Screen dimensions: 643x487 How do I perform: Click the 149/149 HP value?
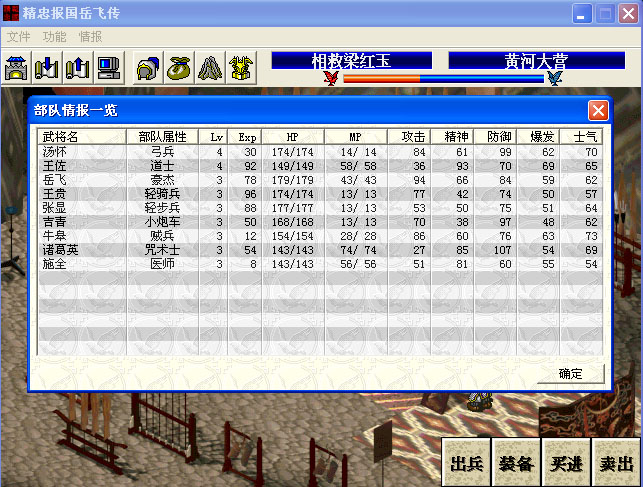(x=293, y=166)
